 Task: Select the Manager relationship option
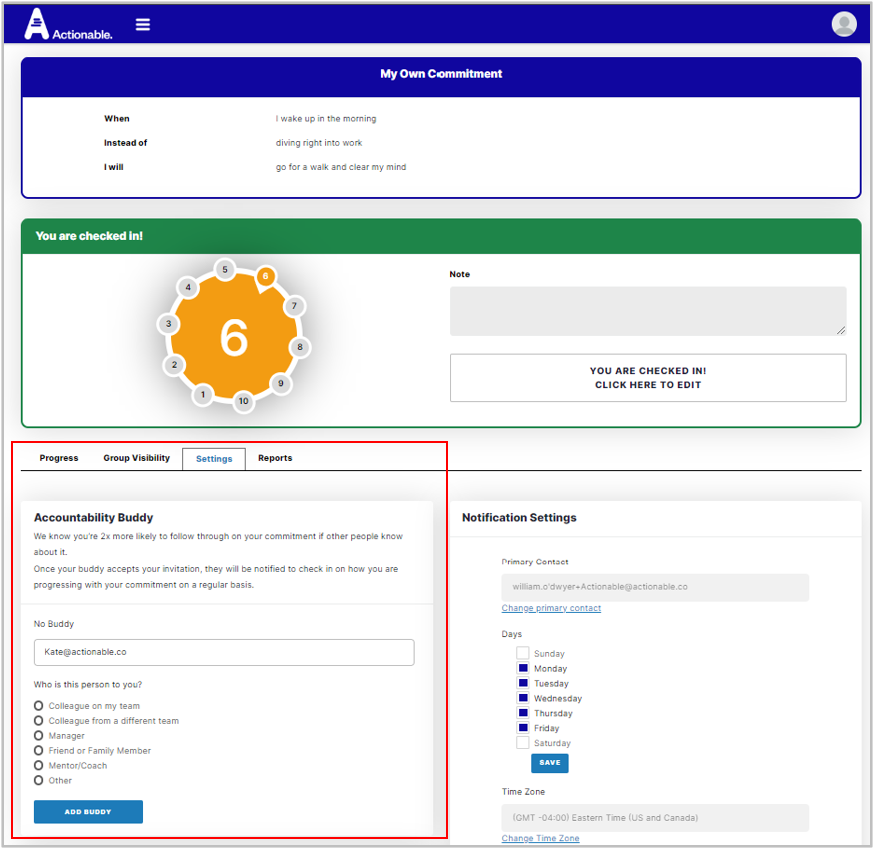tap(39, 736)
